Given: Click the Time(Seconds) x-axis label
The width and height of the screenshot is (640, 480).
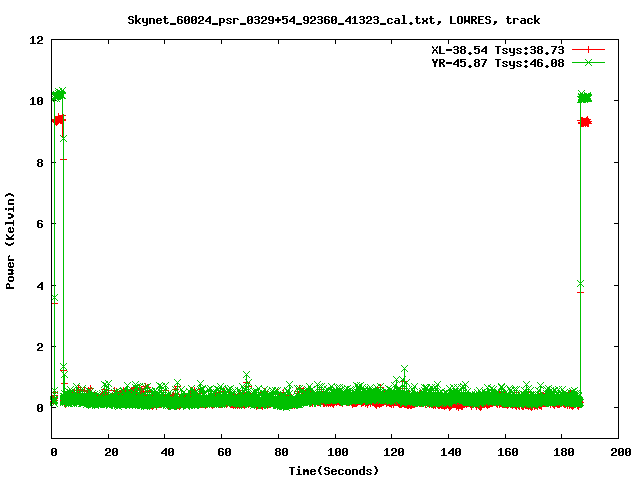Looking at the screenshot, I should [333, 471].
